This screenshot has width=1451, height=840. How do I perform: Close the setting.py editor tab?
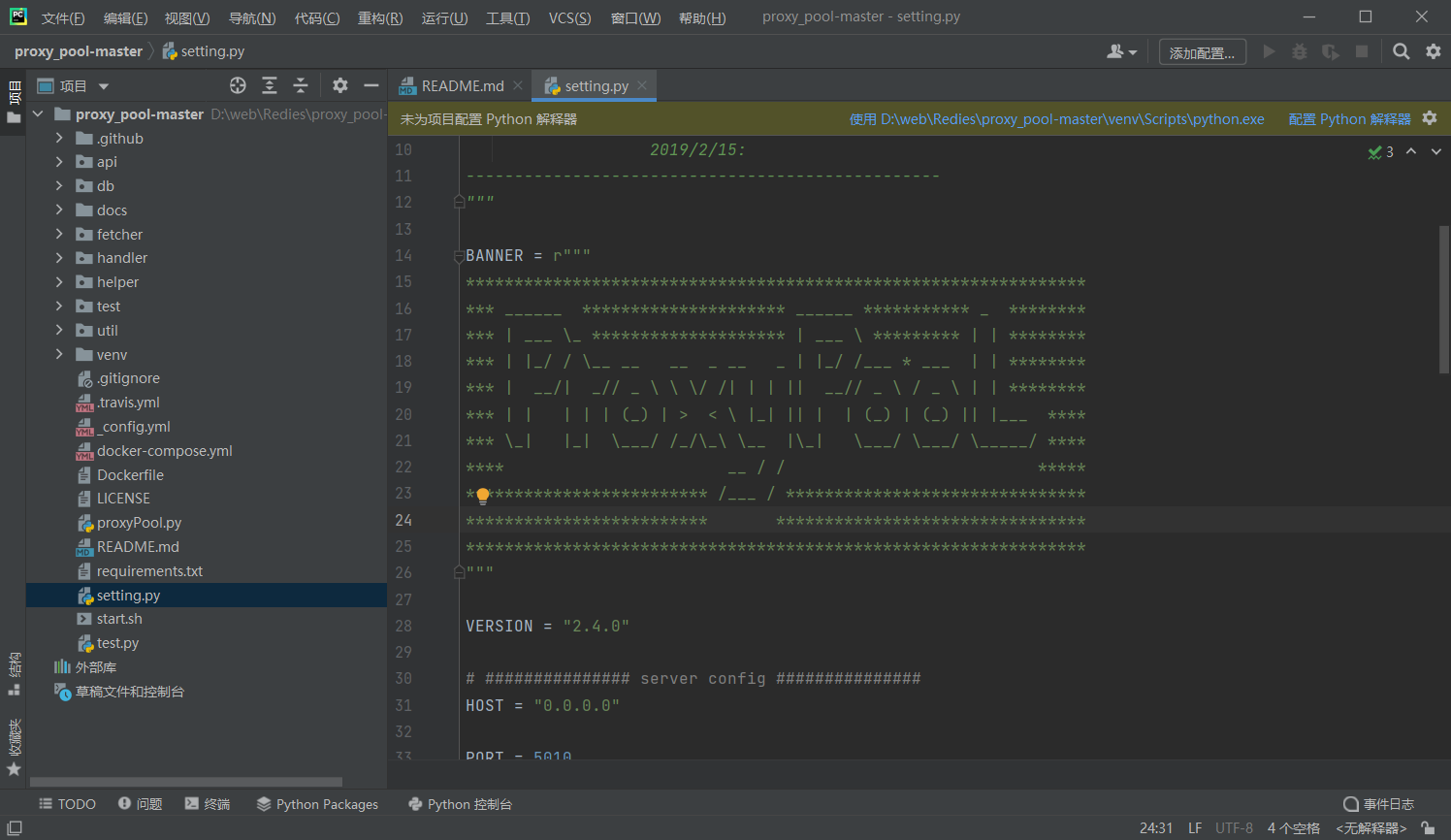pos(642,85)
